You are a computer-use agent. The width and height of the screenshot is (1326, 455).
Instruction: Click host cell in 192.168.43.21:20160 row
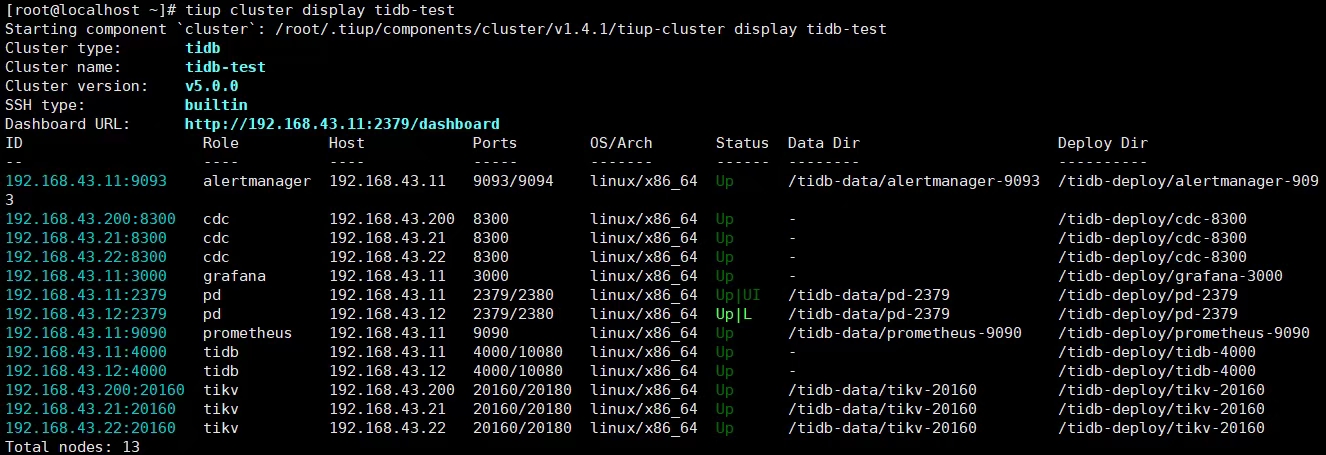(387, 409)
